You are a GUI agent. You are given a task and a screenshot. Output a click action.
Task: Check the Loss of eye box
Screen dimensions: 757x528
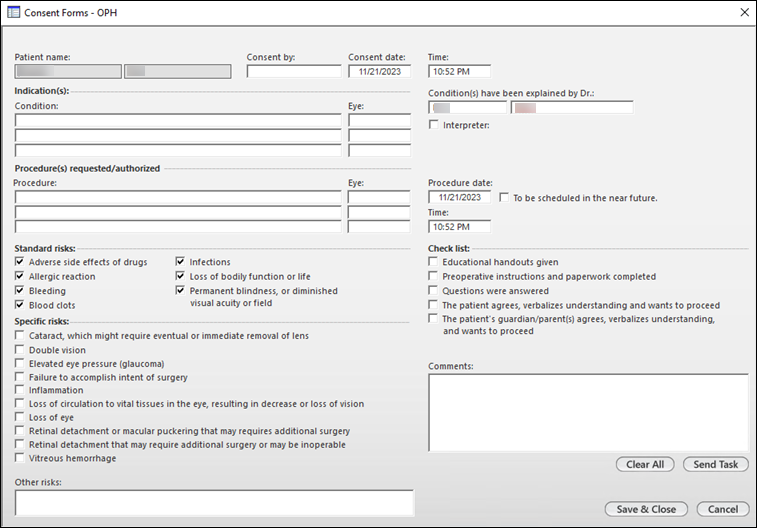click(19, 417)
